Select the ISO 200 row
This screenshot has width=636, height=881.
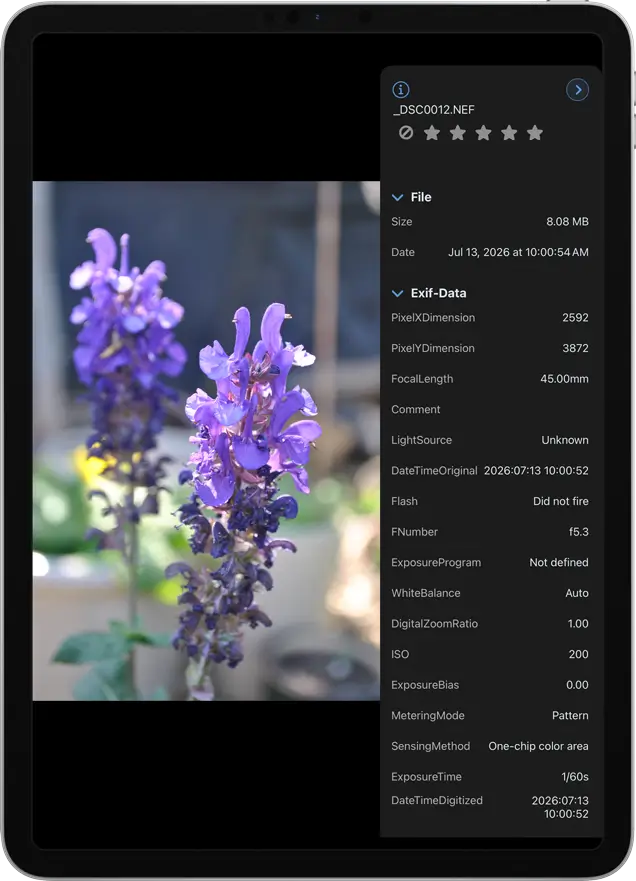[490, 654]
